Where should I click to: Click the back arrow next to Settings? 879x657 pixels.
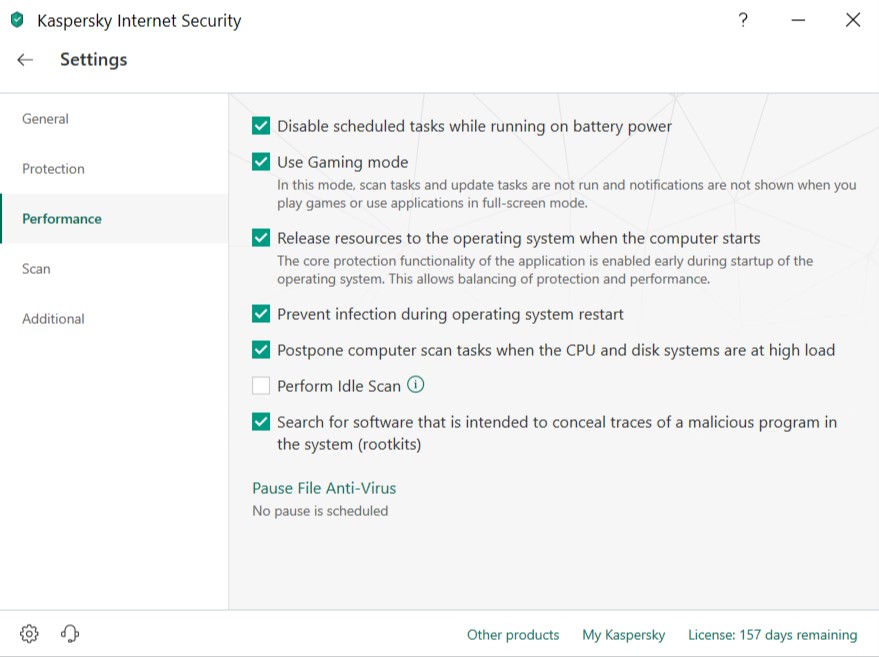click(25, 60)
